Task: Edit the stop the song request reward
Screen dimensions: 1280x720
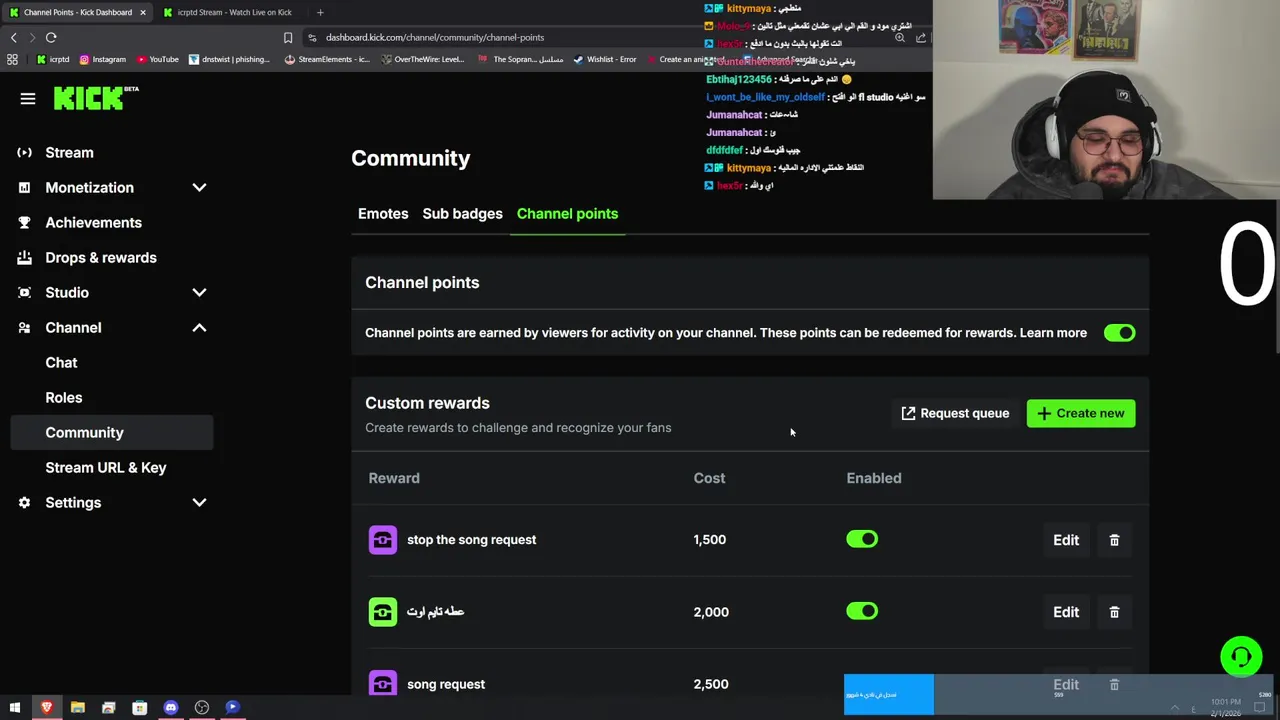Action: point(1066,540)
